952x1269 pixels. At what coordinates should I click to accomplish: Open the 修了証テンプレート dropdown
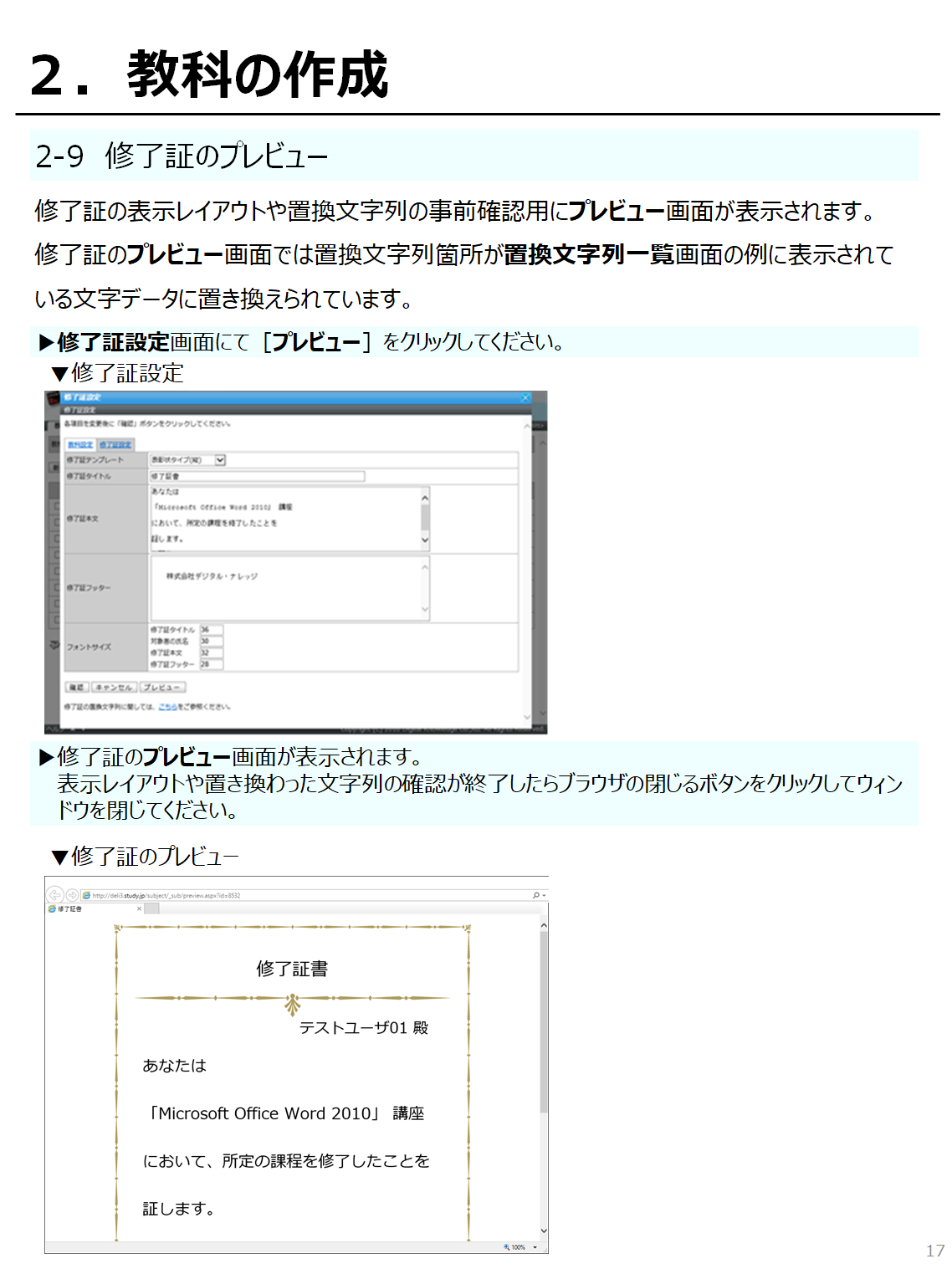click(x=220, y=459)
